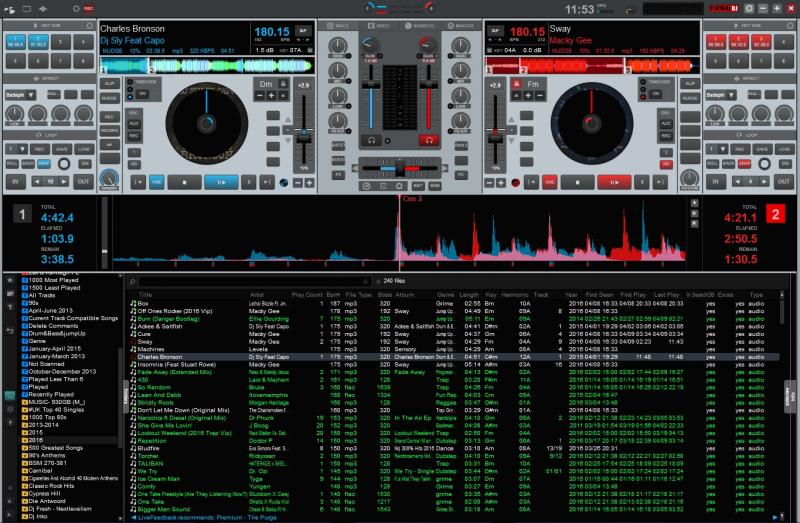Hit the blue CUE button on deck 1
Screen dimensions: 800x523
point(156,182)
